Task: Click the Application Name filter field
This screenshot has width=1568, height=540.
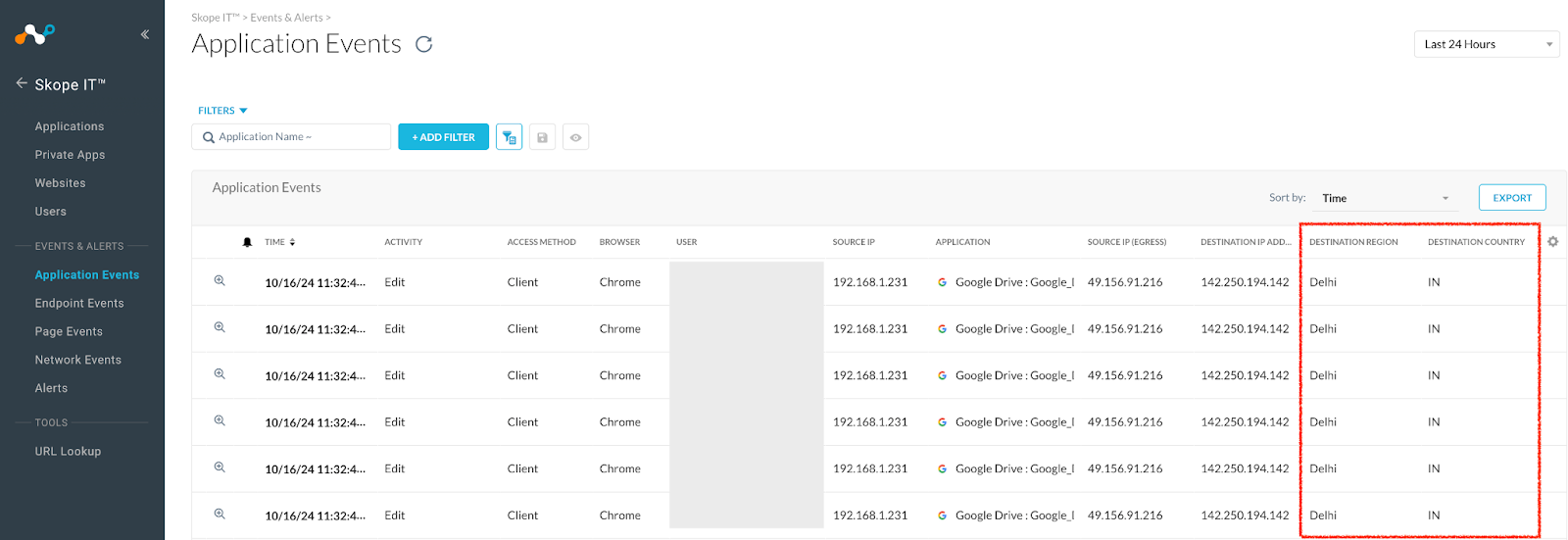Action: pyautogui.click(x=291, y=137)
